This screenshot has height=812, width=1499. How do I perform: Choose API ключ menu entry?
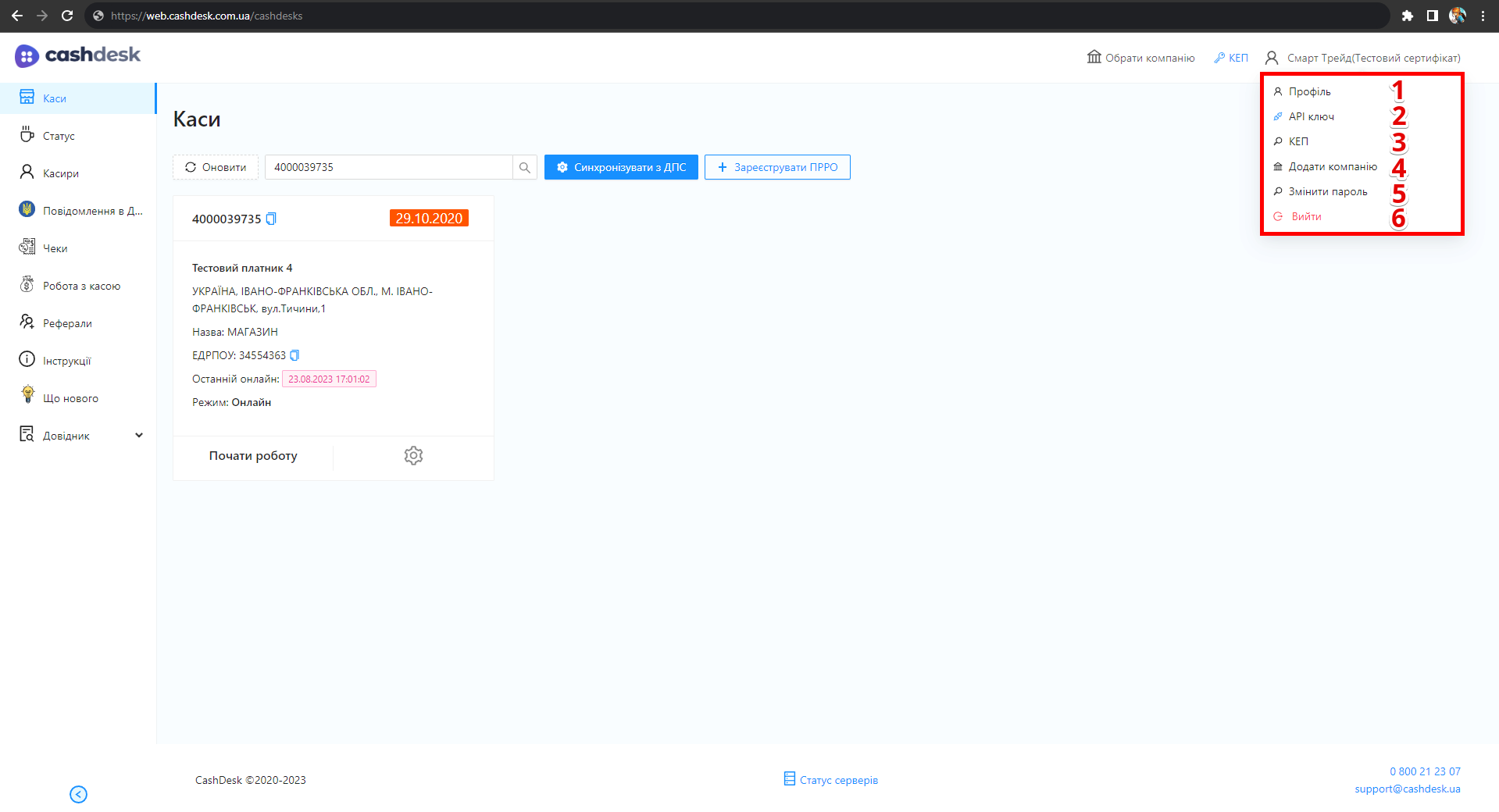[x=1311, y=117]
